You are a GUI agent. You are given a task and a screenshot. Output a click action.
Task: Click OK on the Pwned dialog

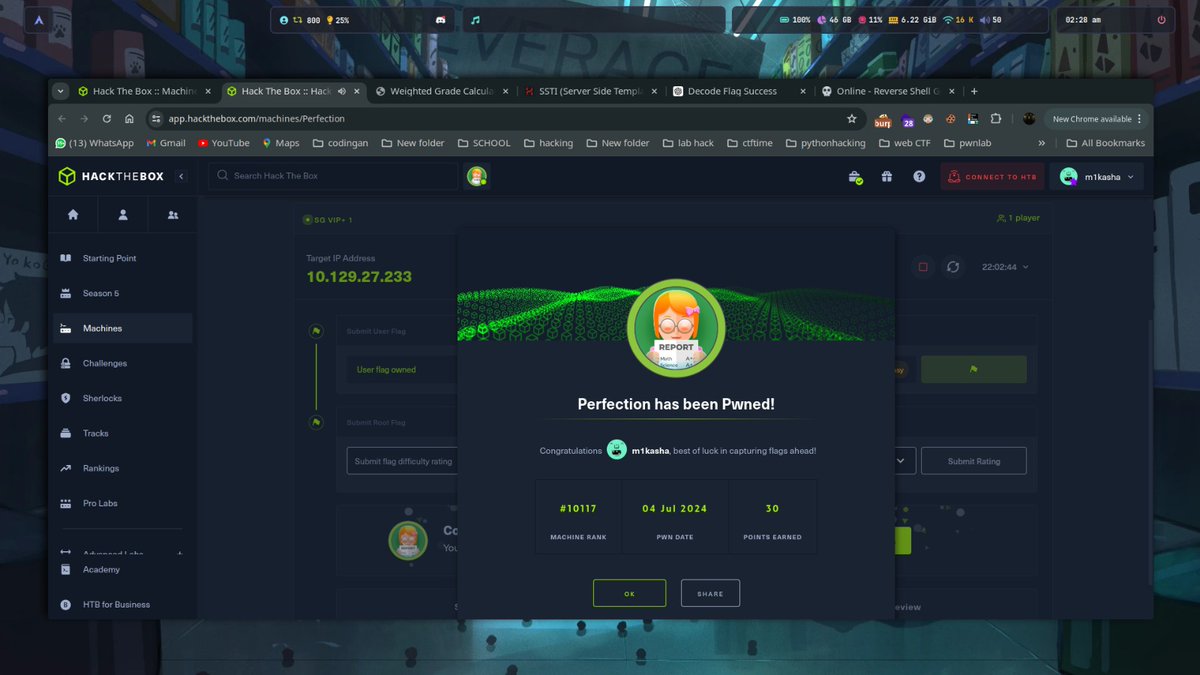(629, 593)
